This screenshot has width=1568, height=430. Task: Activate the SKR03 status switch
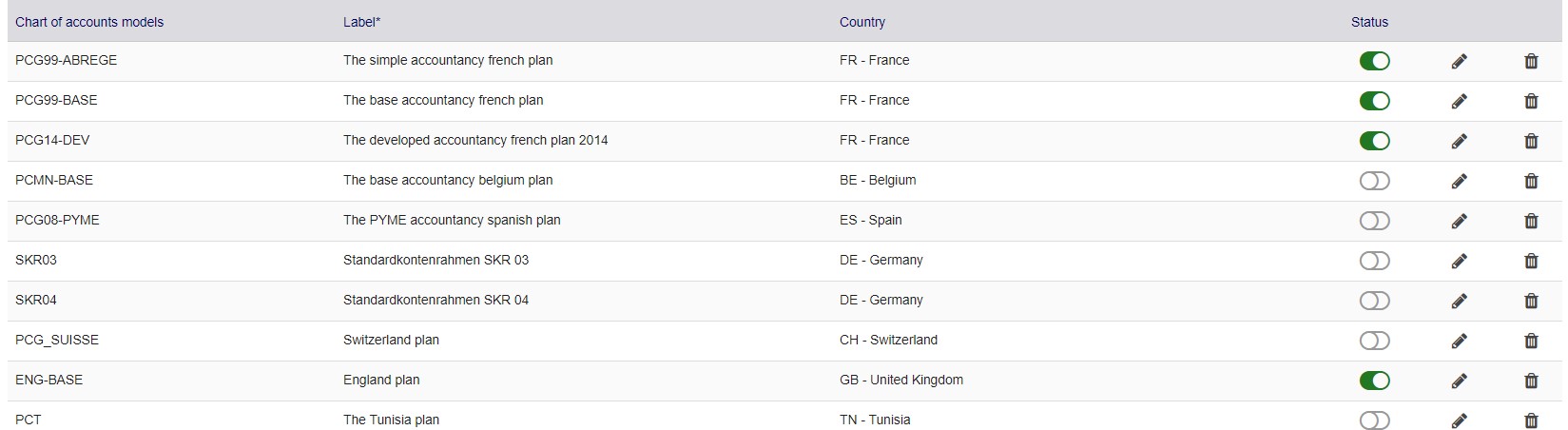(1374, 261)
